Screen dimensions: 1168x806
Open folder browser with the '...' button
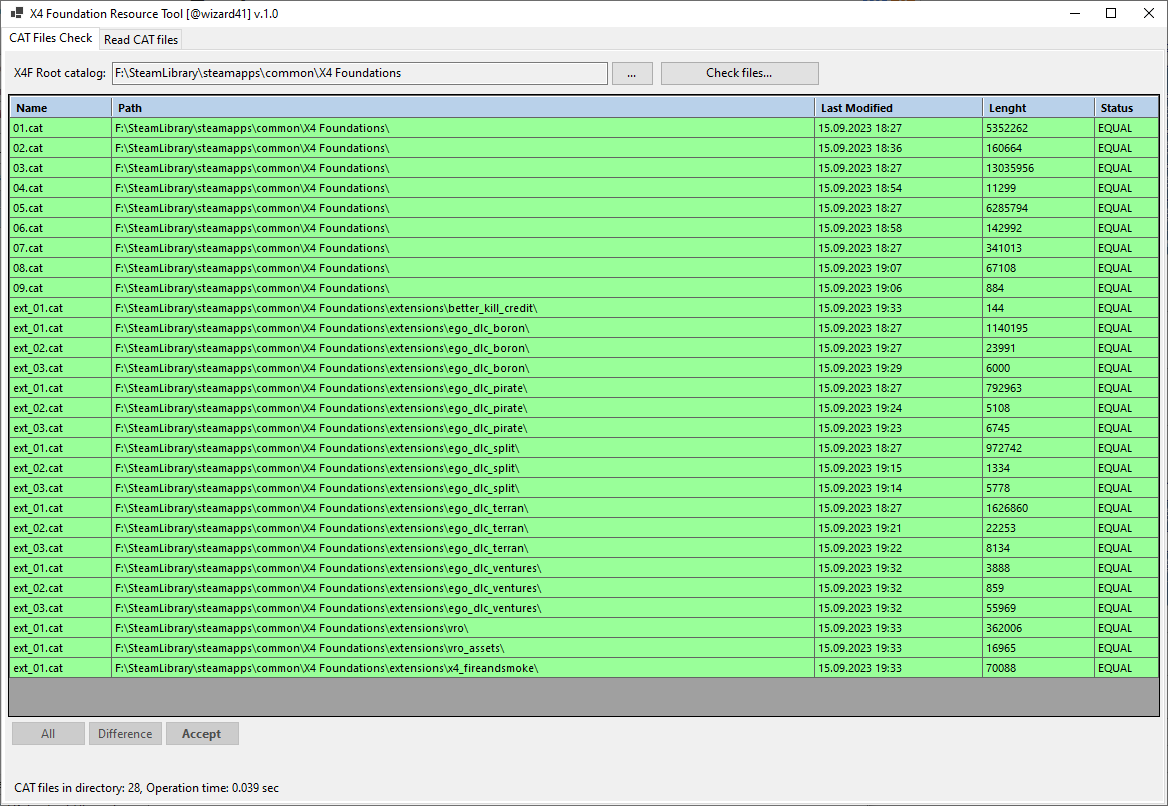click(x=632, y=73)
